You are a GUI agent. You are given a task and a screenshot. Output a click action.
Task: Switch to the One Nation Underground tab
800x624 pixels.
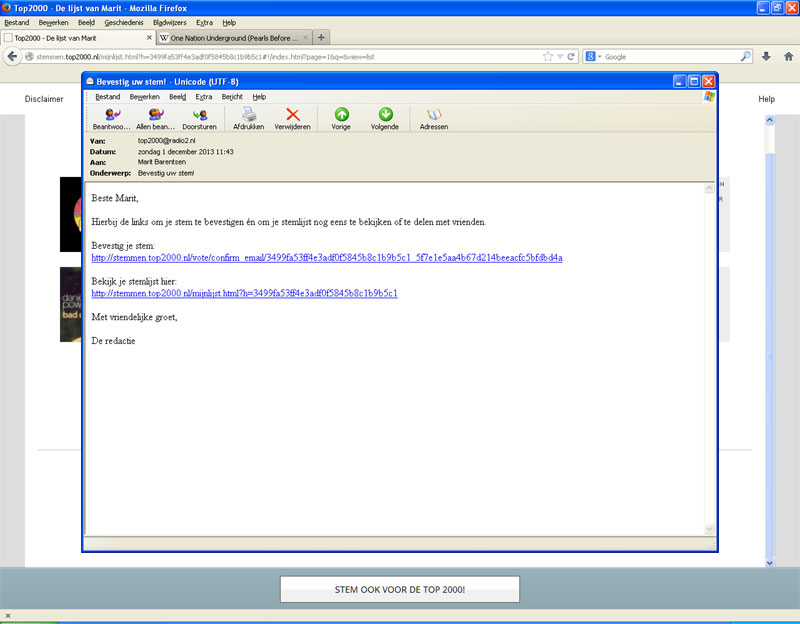point(234,38)
